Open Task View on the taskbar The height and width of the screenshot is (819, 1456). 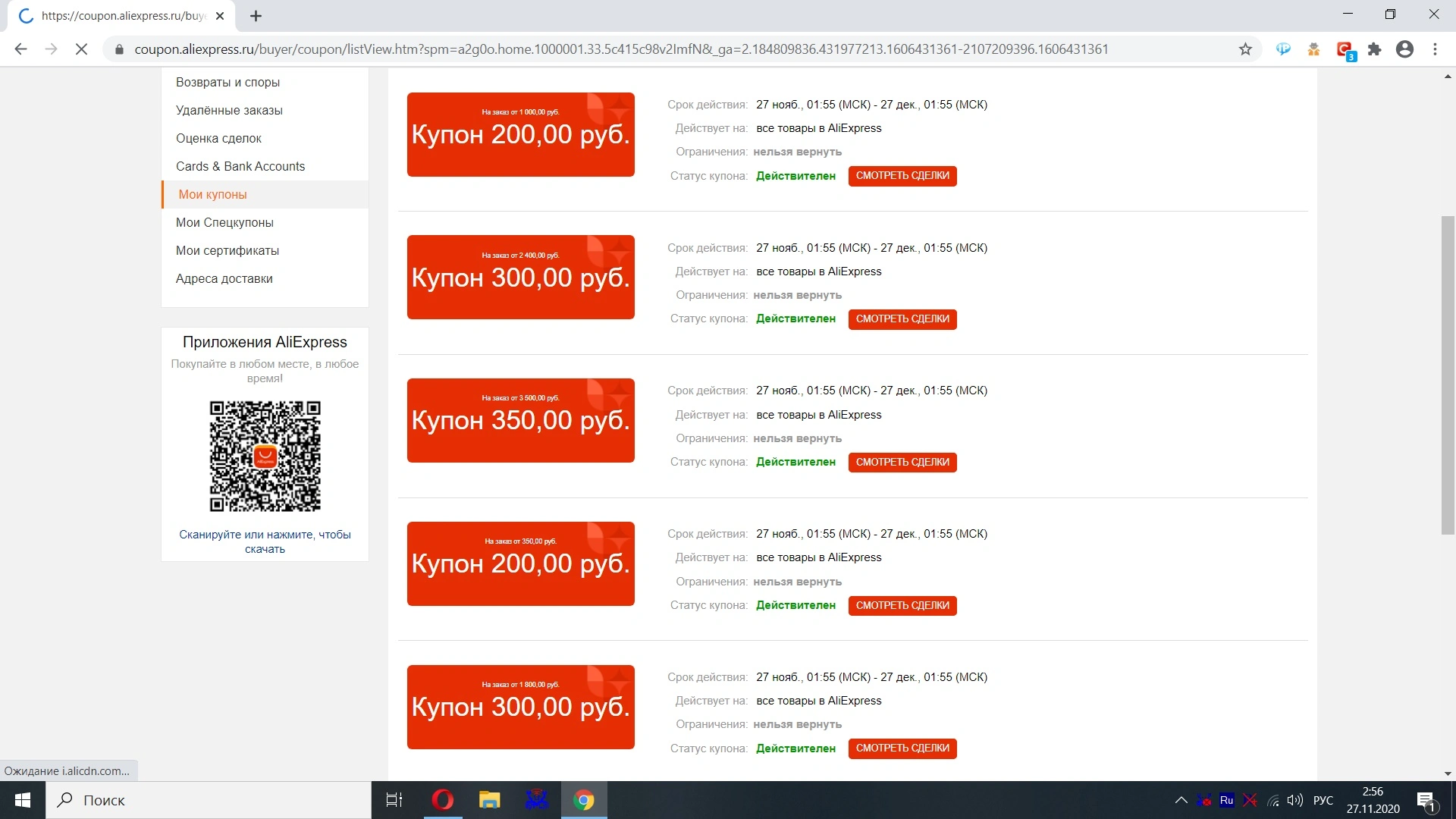pyautogui.click(x=394, y=800)
